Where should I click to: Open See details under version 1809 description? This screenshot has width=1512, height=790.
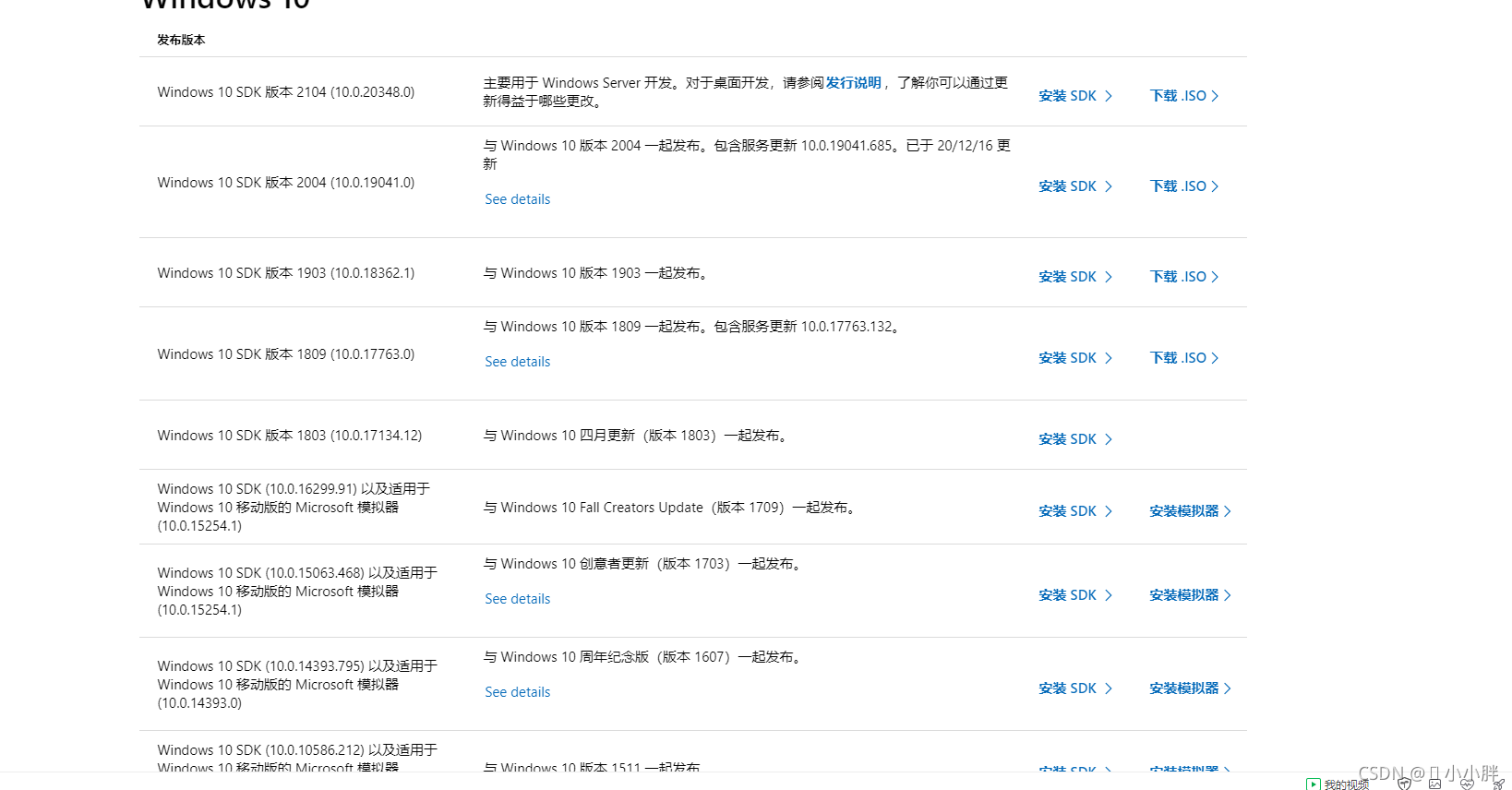pyautogui.click(x=518, y=362)
